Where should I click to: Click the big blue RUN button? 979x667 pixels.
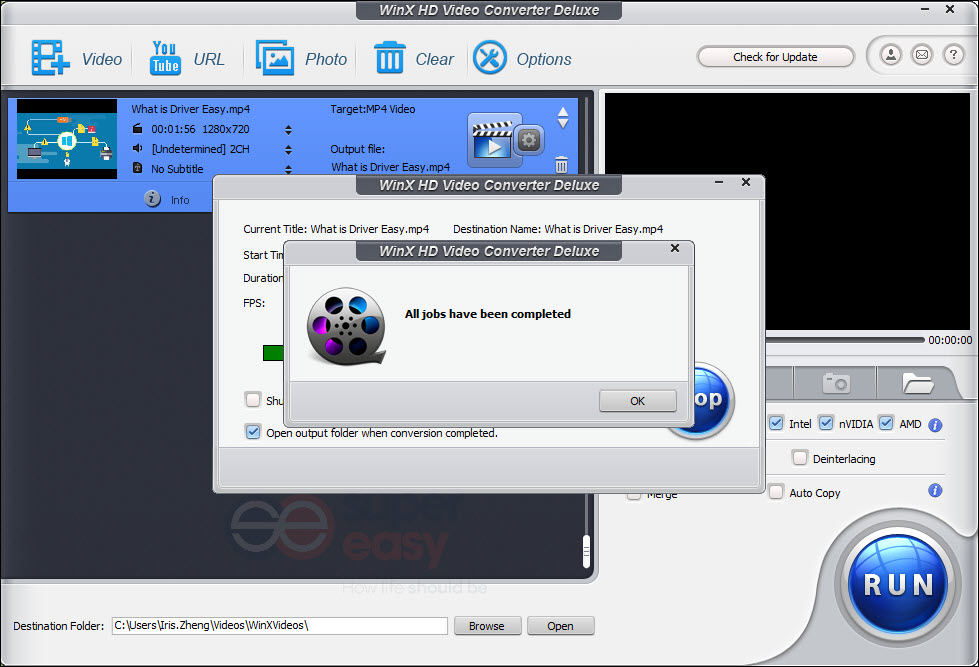tap(898, 585)
